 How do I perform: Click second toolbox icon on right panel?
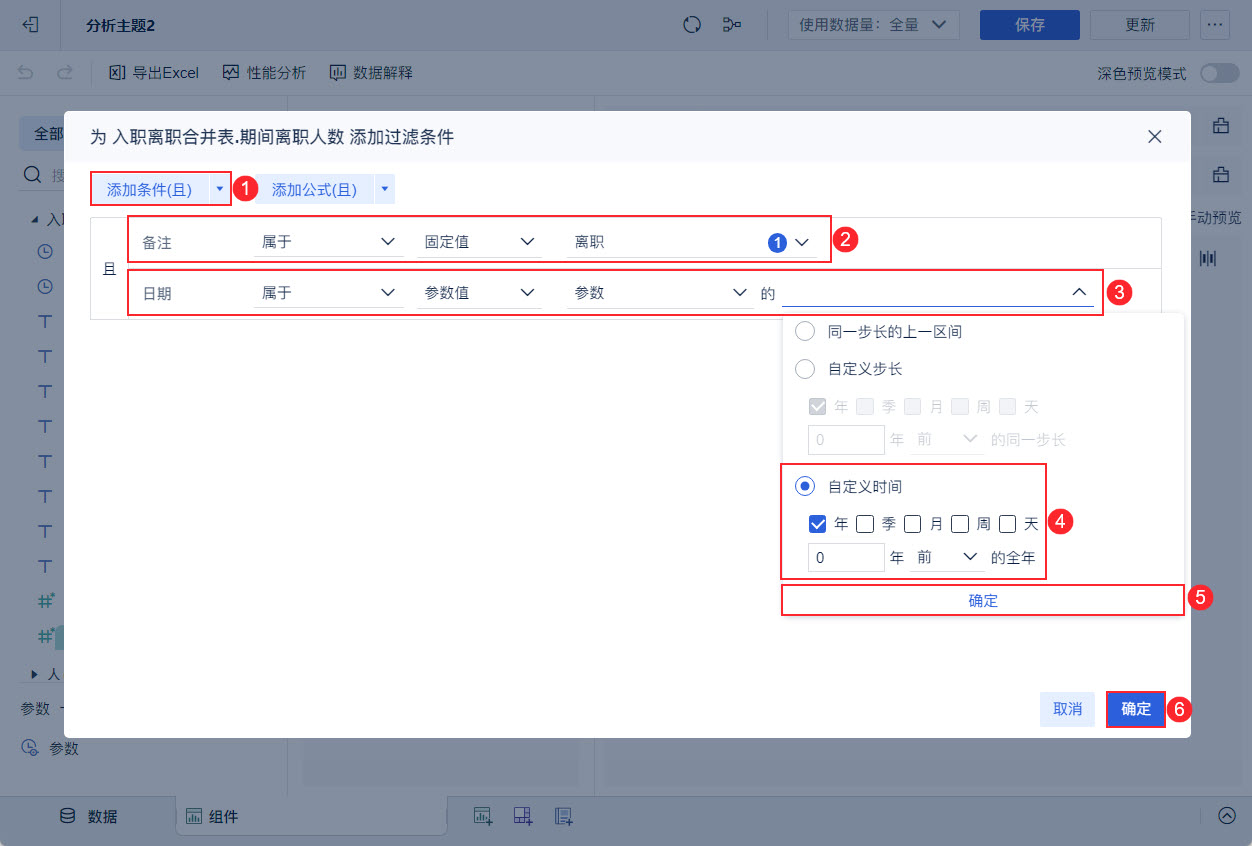tap(1221, 175)
